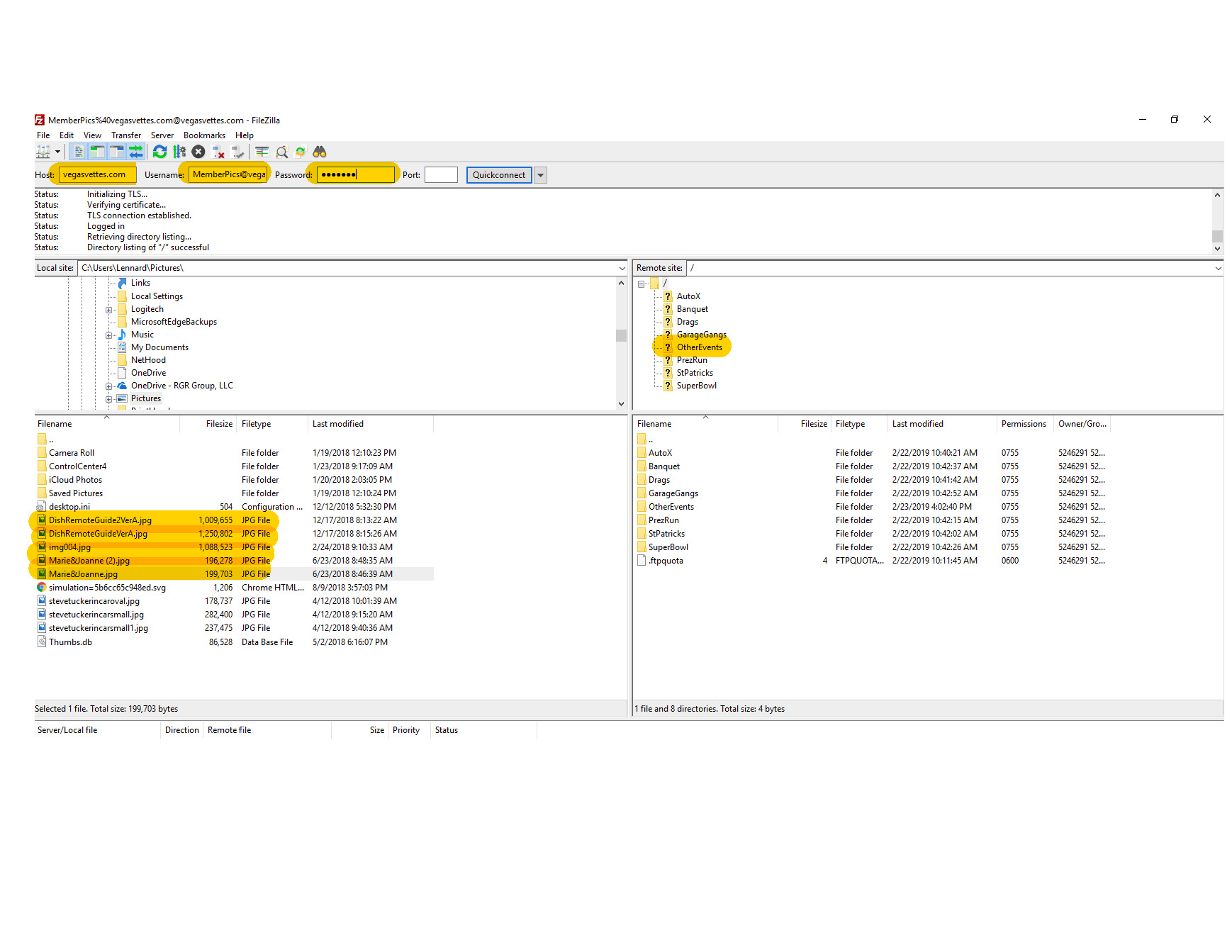
Task: Click the disconnect from server icon
Action: [218, 152]
